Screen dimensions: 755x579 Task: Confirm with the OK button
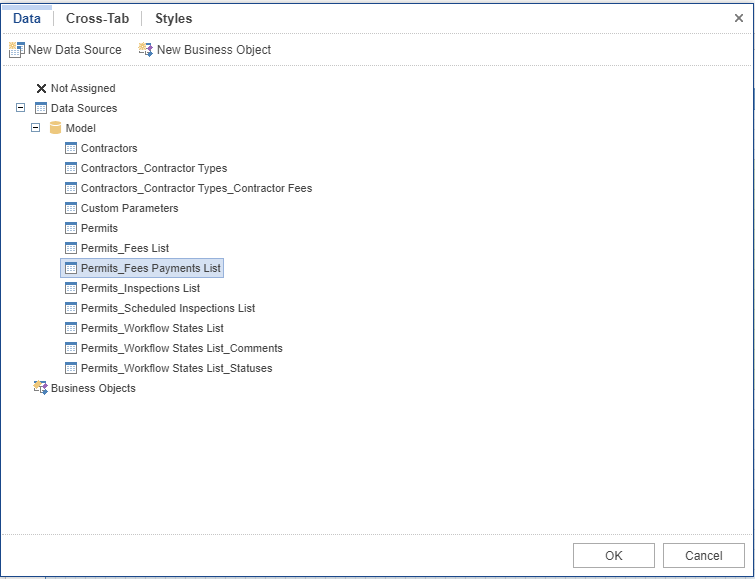[613, 555]
